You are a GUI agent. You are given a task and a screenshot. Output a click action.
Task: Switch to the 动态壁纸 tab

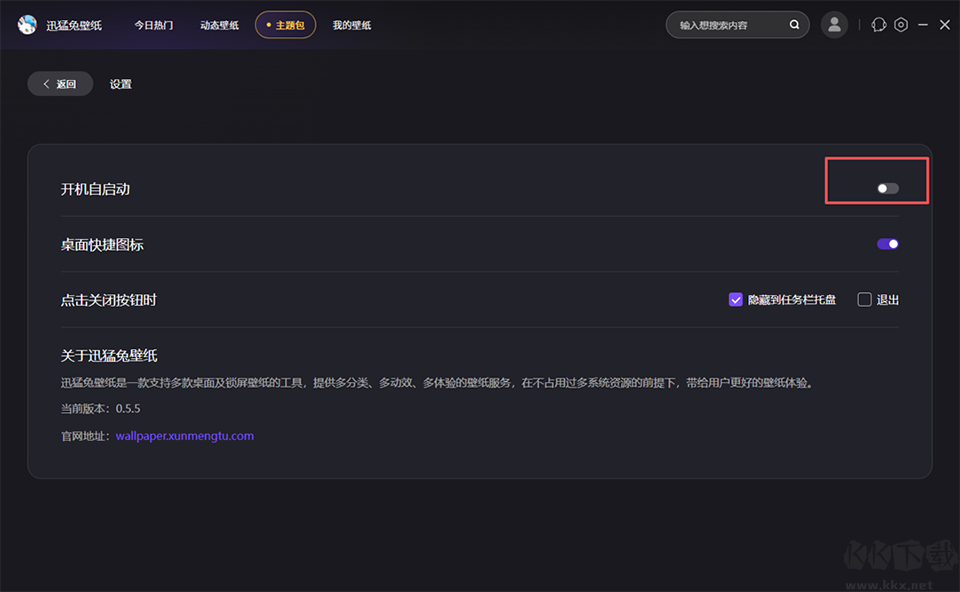pyautogui.click(x=219, y=25)
